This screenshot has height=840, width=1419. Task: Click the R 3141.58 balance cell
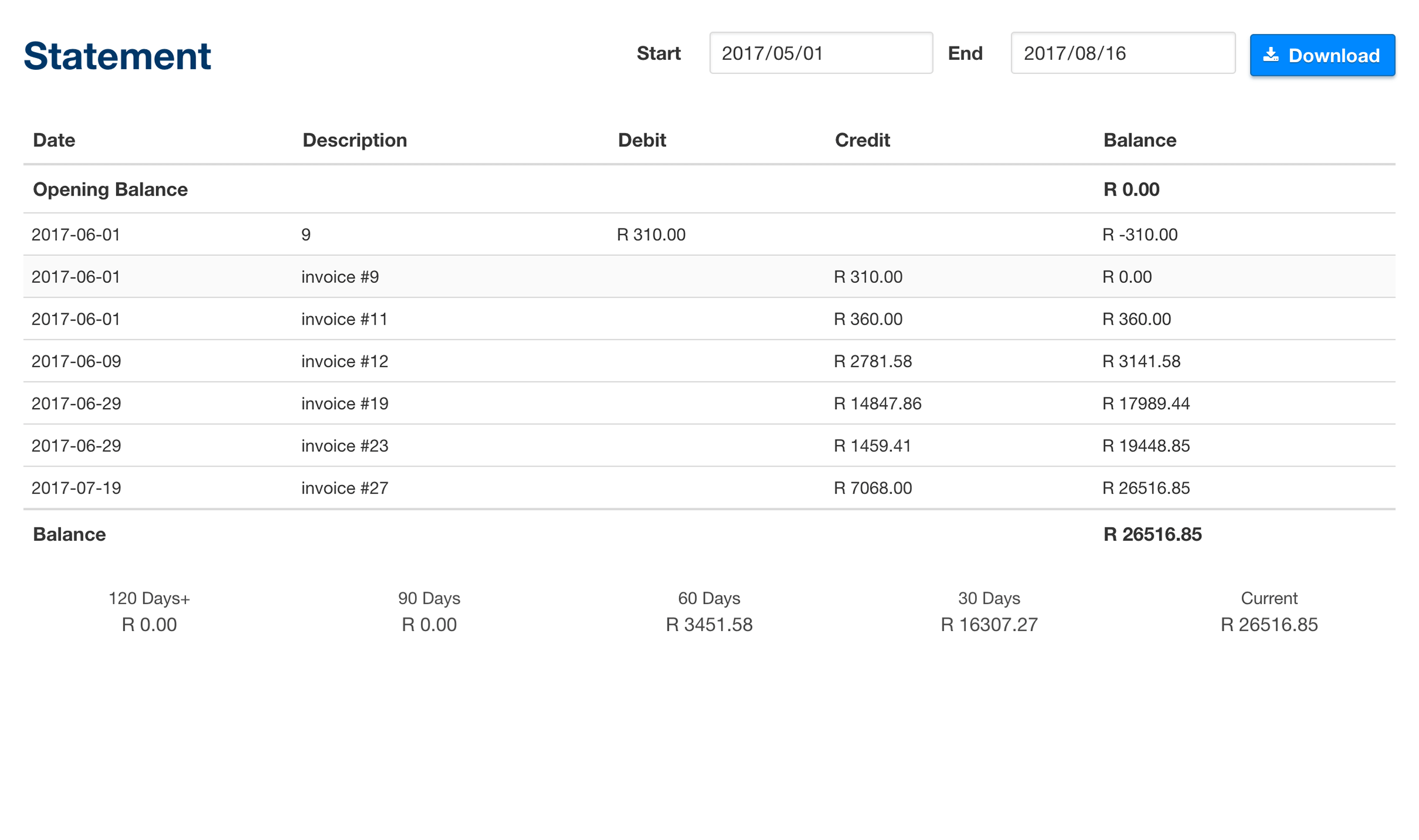coord(1141,362)
